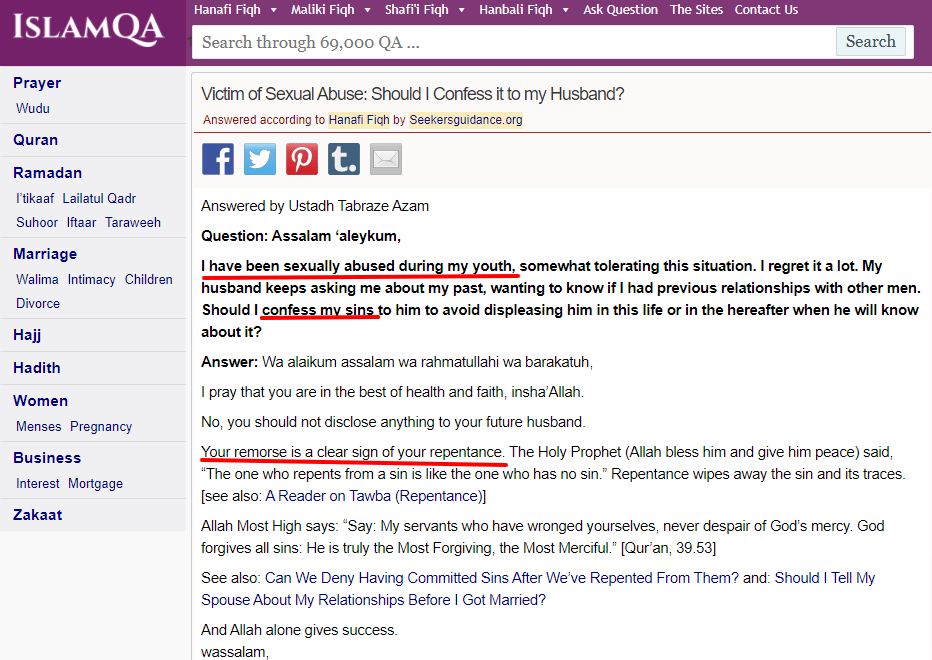The width and height of the screenshot is (932, 660).
Task: Open the Mortgage subcategory
Action: click(x=96, y=483)
